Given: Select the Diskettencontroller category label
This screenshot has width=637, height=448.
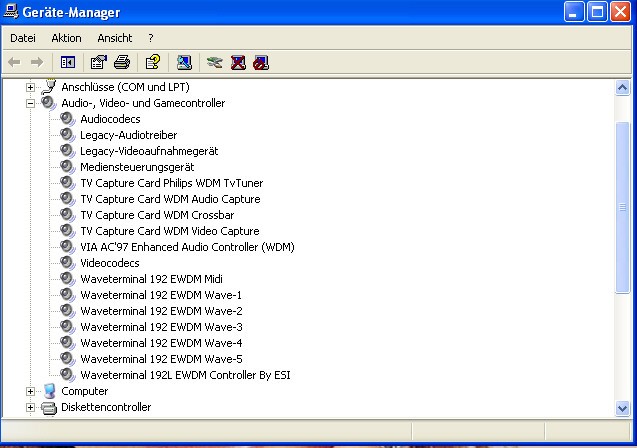Looking at the screenshot, I should (106, 407).
